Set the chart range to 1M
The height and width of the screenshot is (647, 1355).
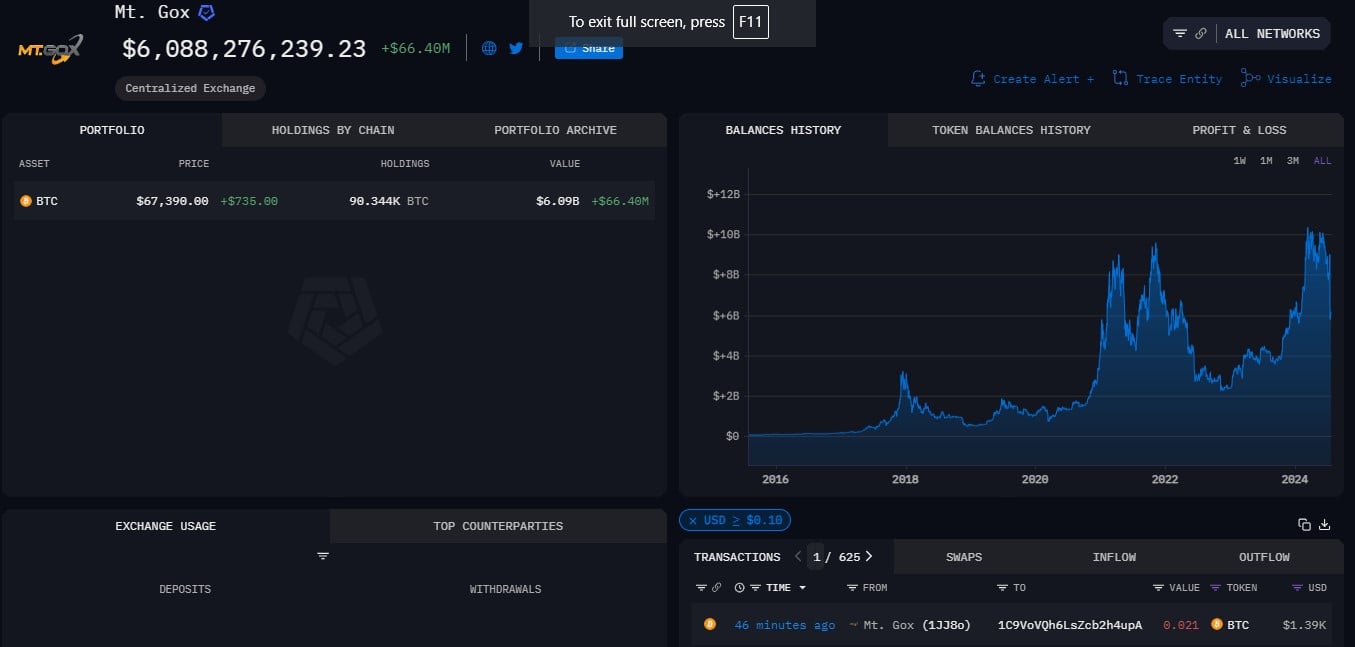click(1266, 161)
